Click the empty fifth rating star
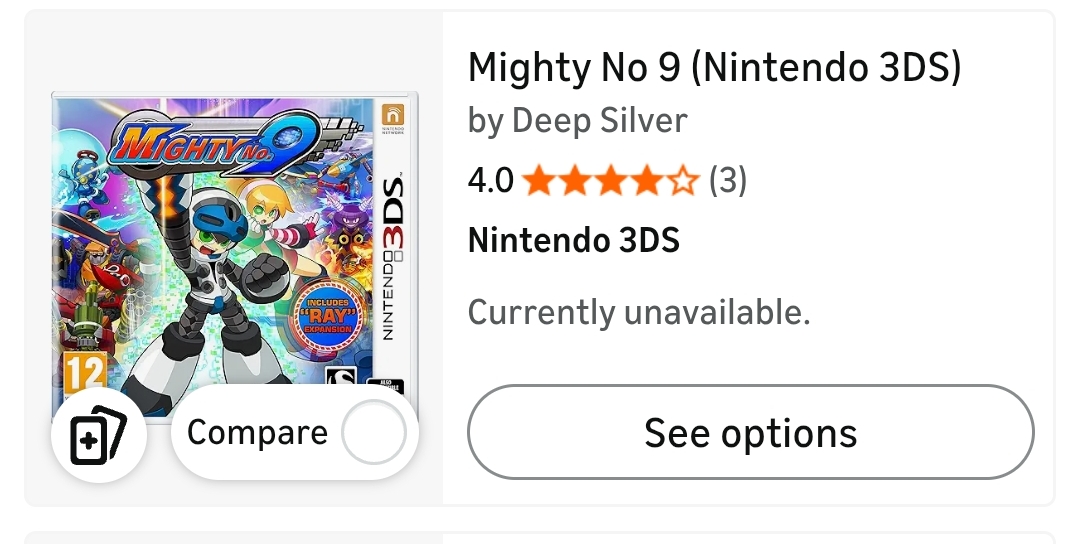 coord(682,181)
